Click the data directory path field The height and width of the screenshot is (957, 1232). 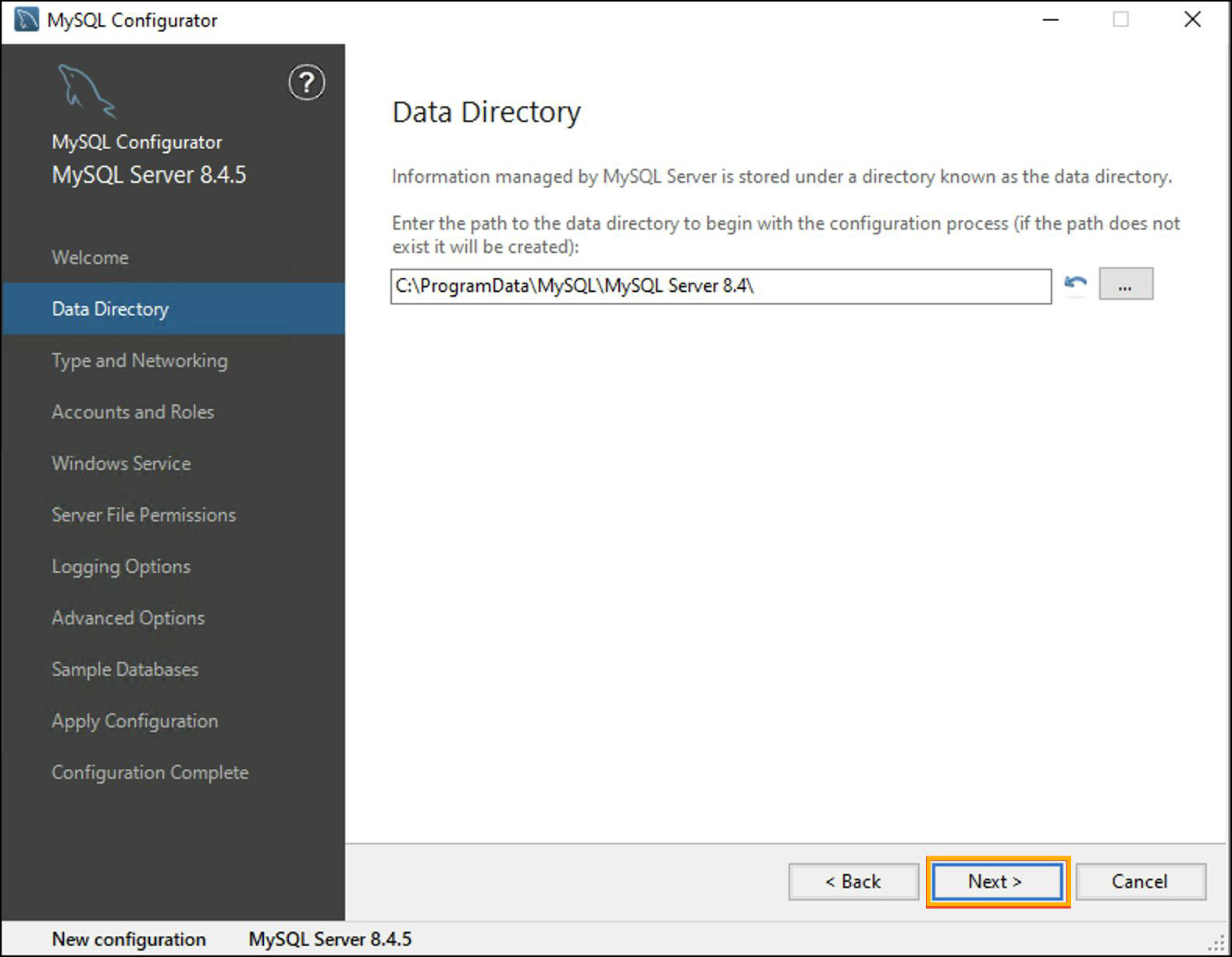pyautogui.click(x=720, y=286)
